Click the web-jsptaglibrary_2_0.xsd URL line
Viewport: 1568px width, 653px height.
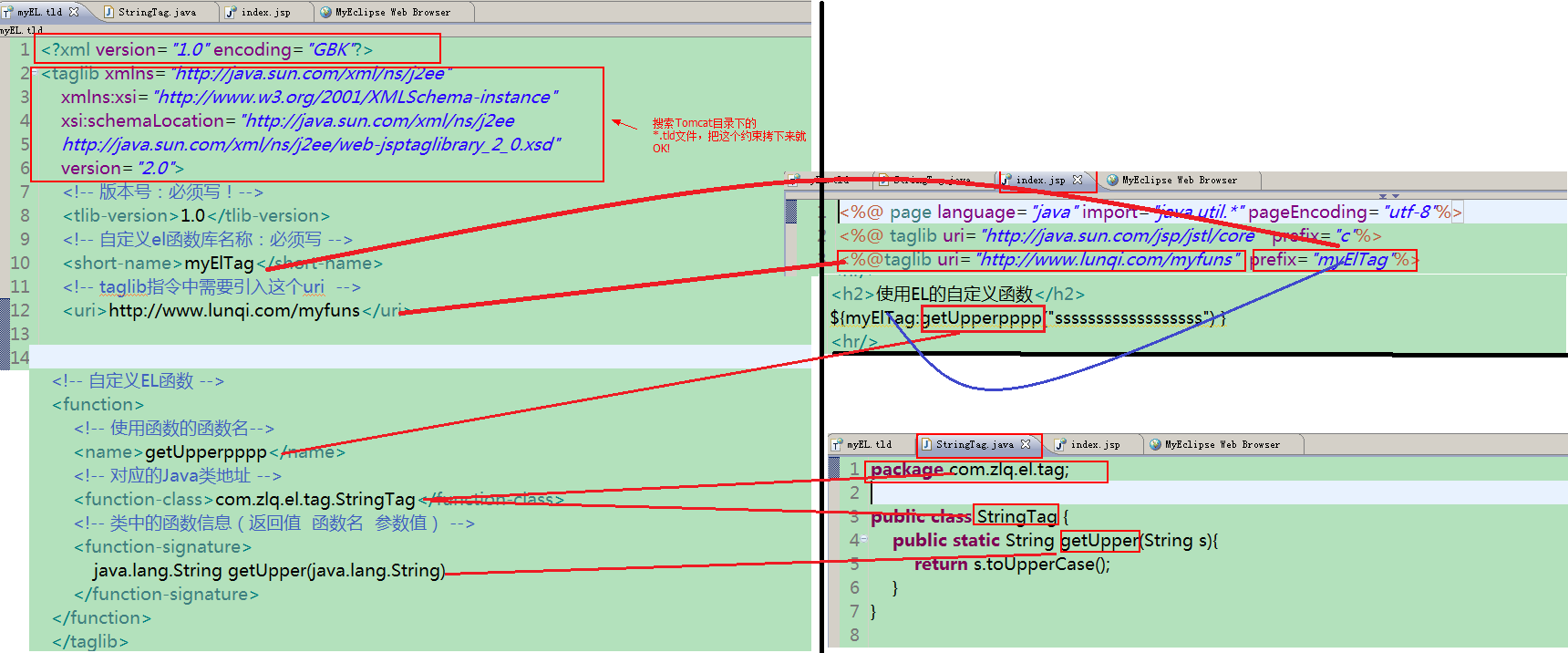click(x=311, y=144)
